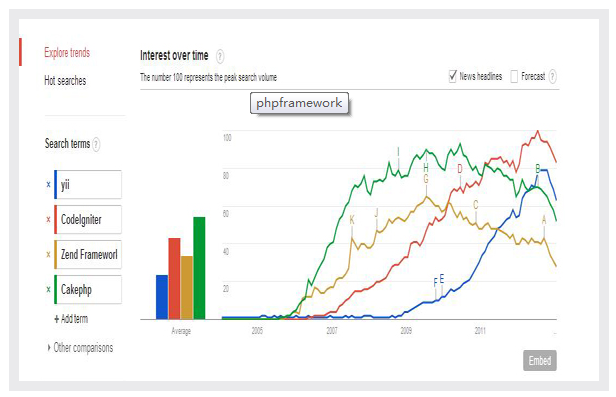Click the Zend Framework search term field

[88, 254]
